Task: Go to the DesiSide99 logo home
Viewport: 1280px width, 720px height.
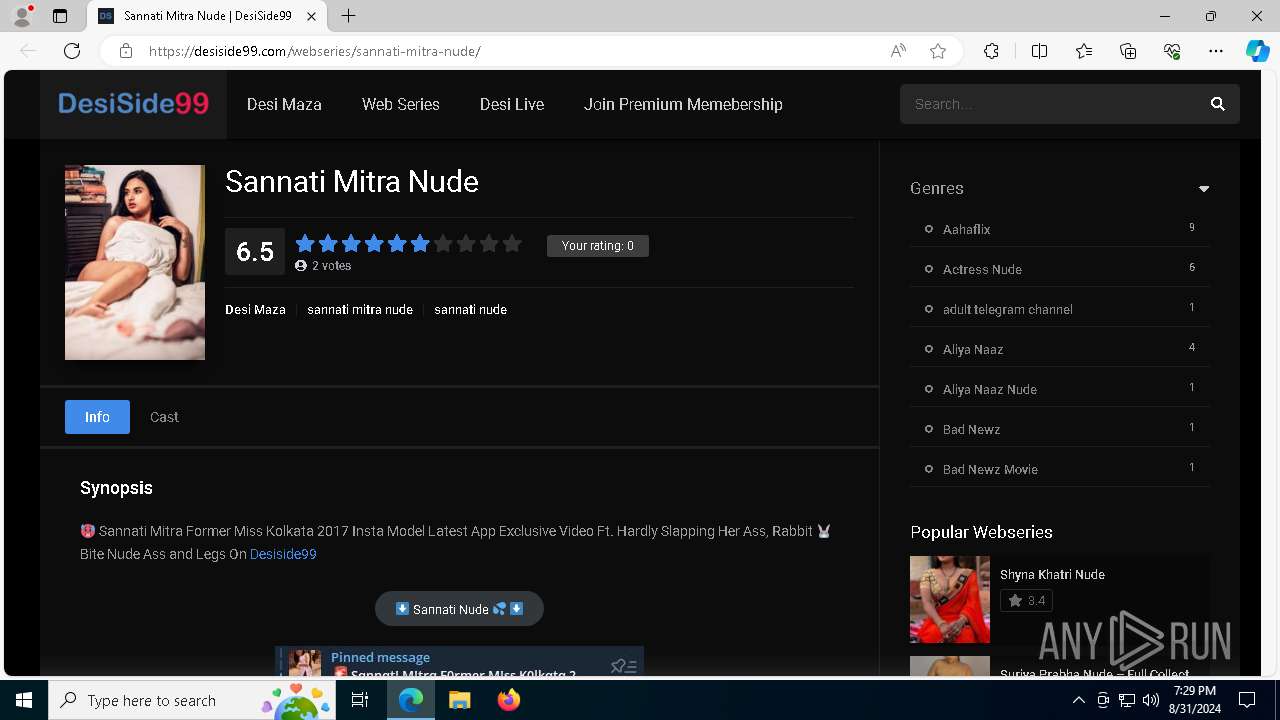Action: click(133, 104)
